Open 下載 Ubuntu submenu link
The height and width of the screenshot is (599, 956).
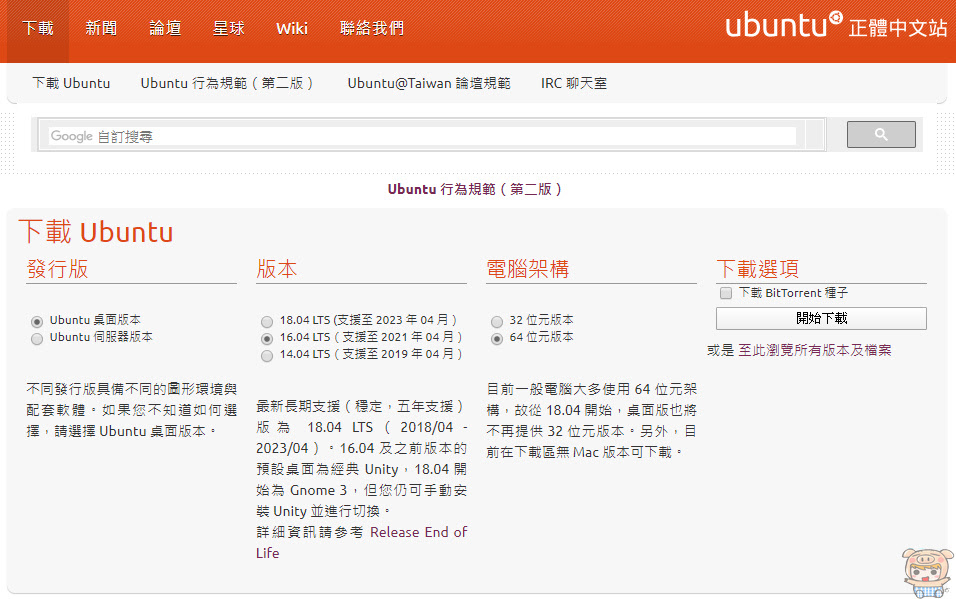point(71,83)
